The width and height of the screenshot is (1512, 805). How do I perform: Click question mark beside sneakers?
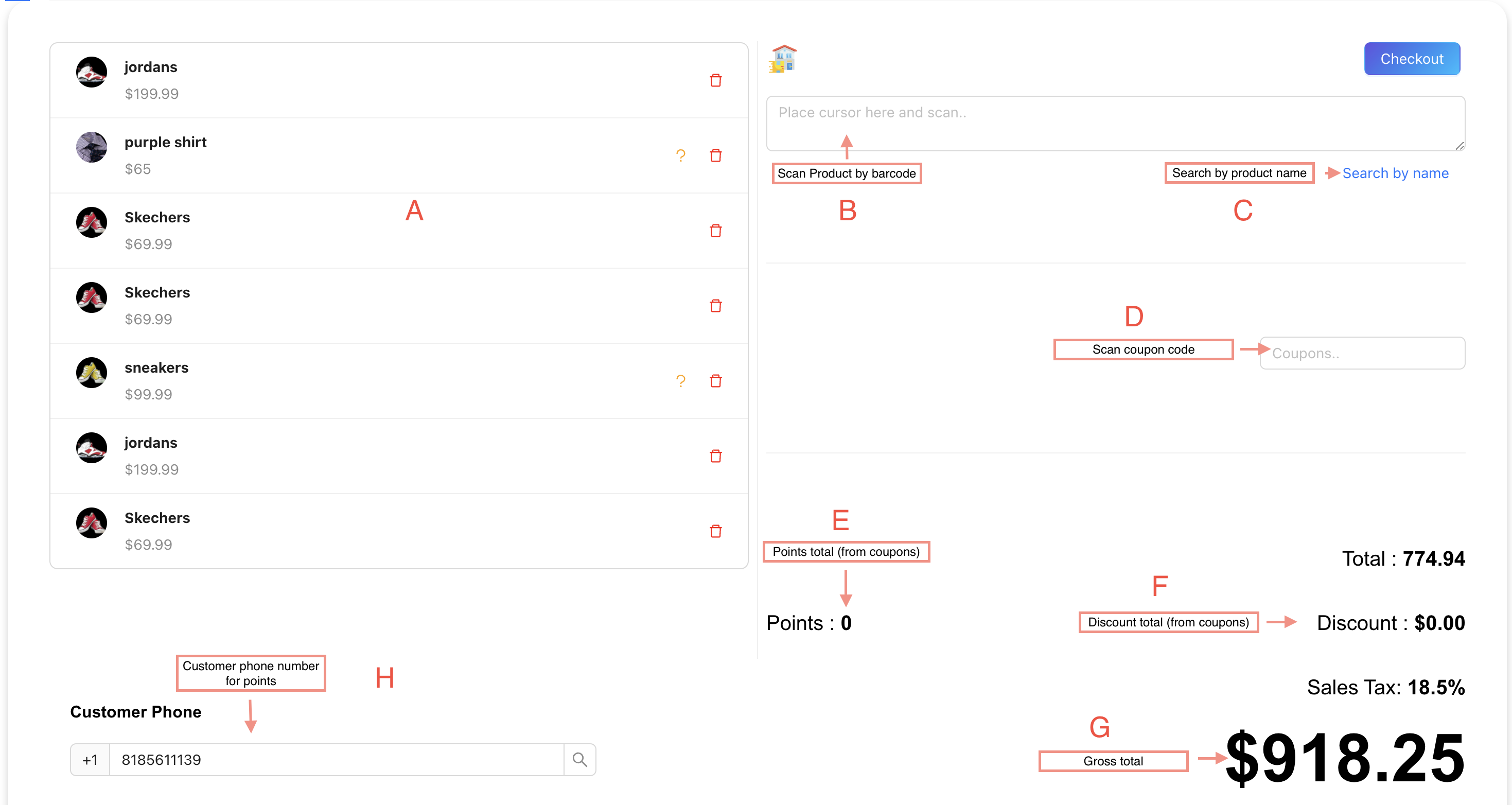click(680, 381)
